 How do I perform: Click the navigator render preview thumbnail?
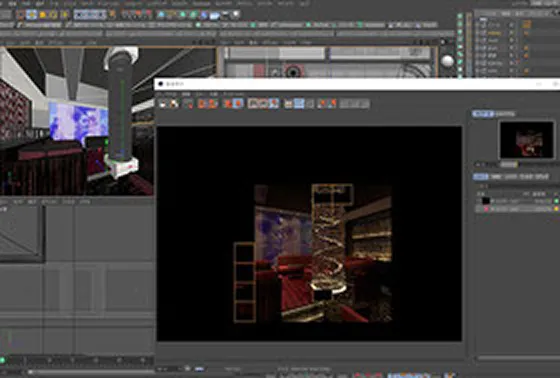tap(527, 140)
